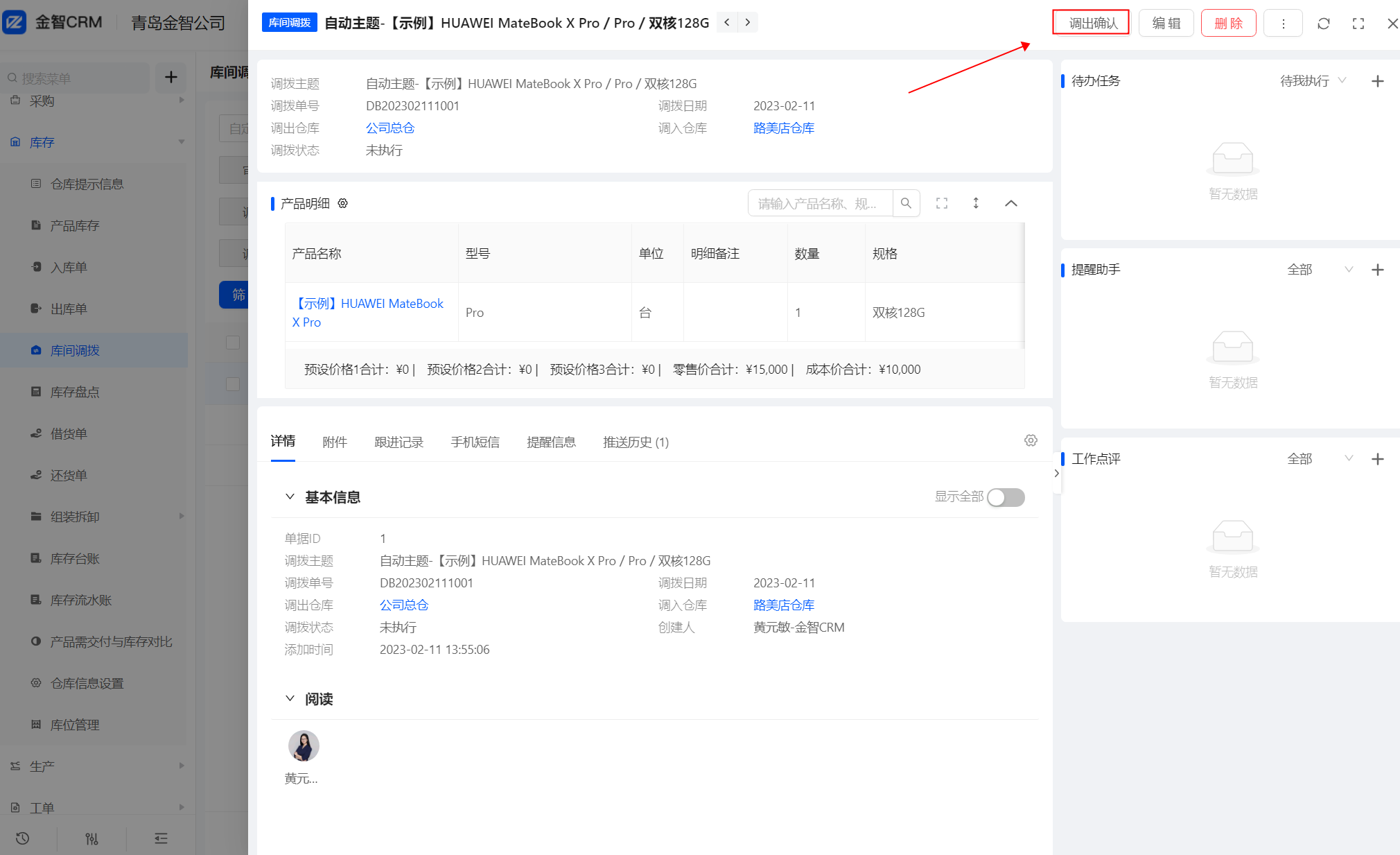Collapse the right side panel arrow
The image size is (1400, 855).
(x=1056, y=473)
